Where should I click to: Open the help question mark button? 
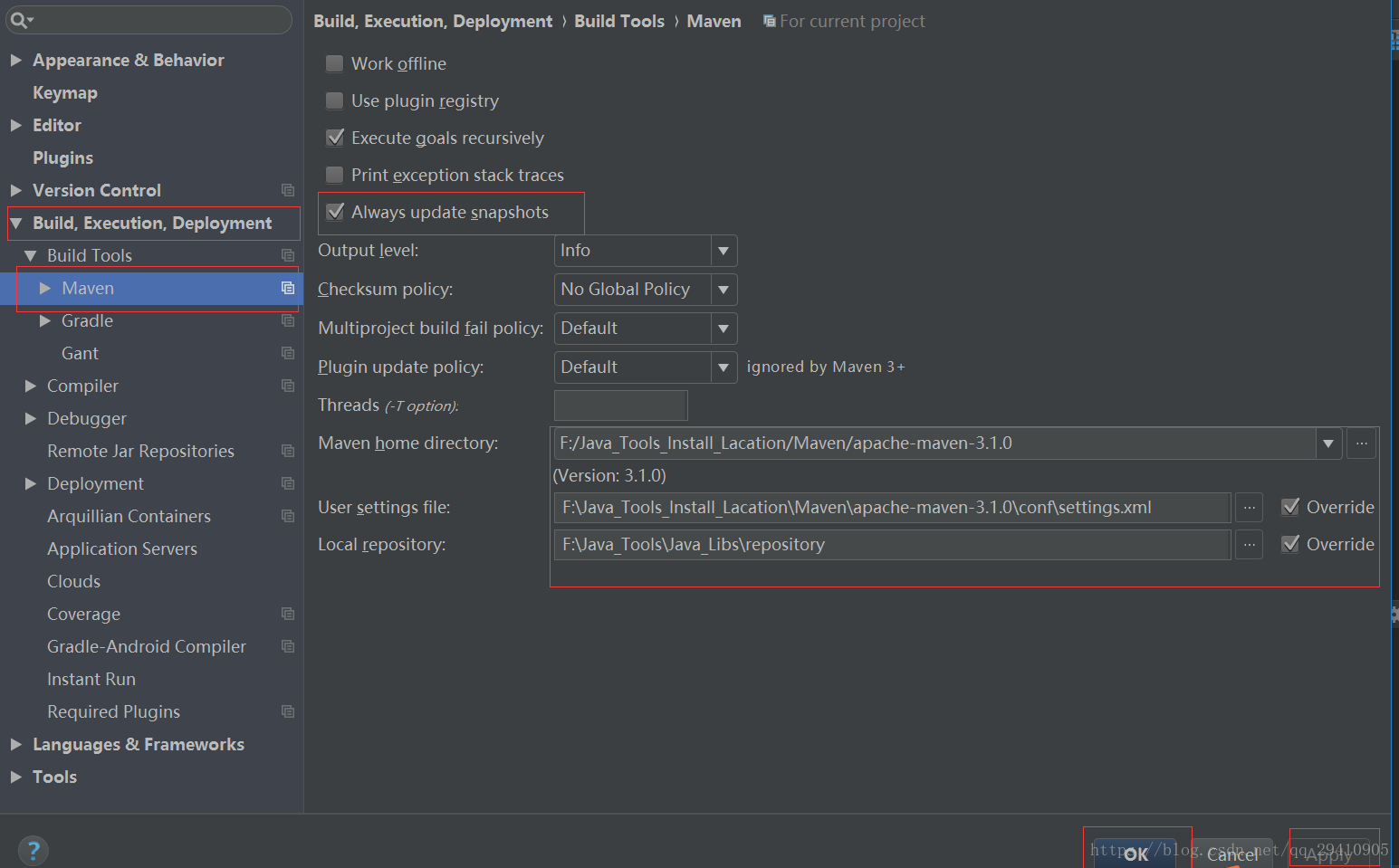click(34, 851)
